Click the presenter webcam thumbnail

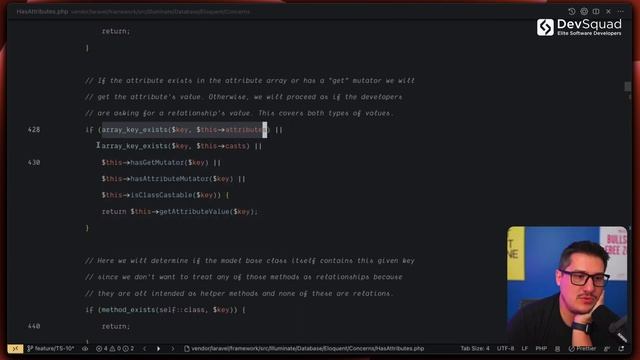[567, 285]
